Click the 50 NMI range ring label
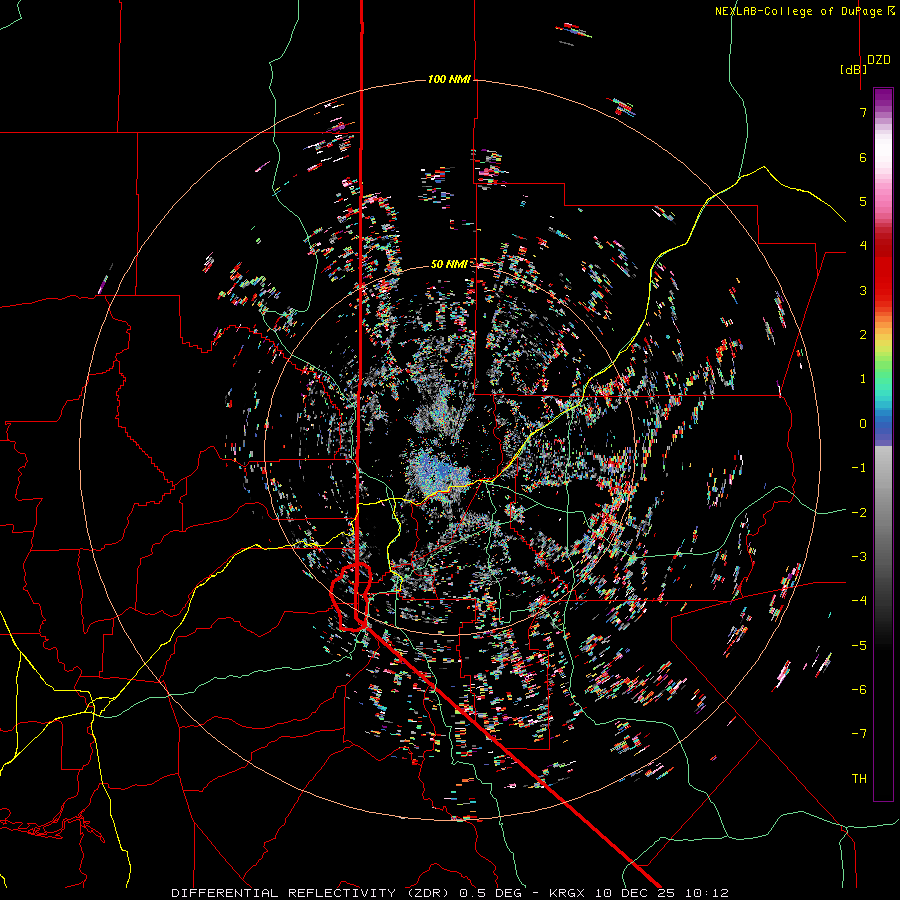Image resolution: width=900 pixels, height=900 pixels. pos(449,264)
